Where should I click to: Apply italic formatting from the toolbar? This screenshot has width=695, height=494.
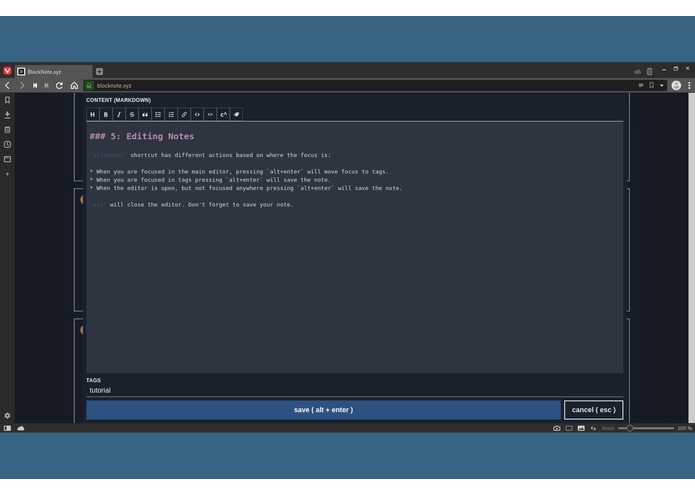click(x=119, y=114)
